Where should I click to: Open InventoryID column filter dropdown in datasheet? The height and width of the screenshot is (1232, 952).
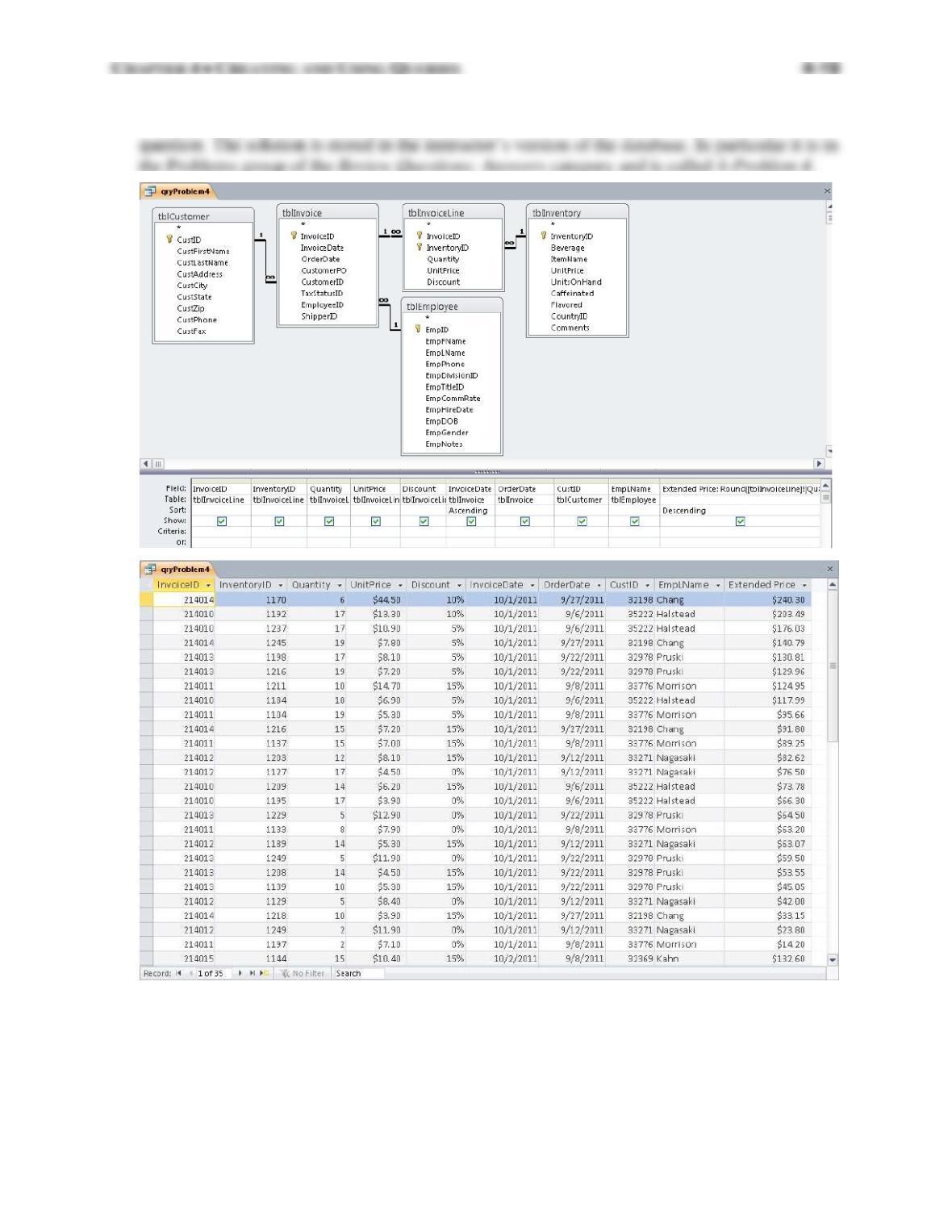coord(281,585)
